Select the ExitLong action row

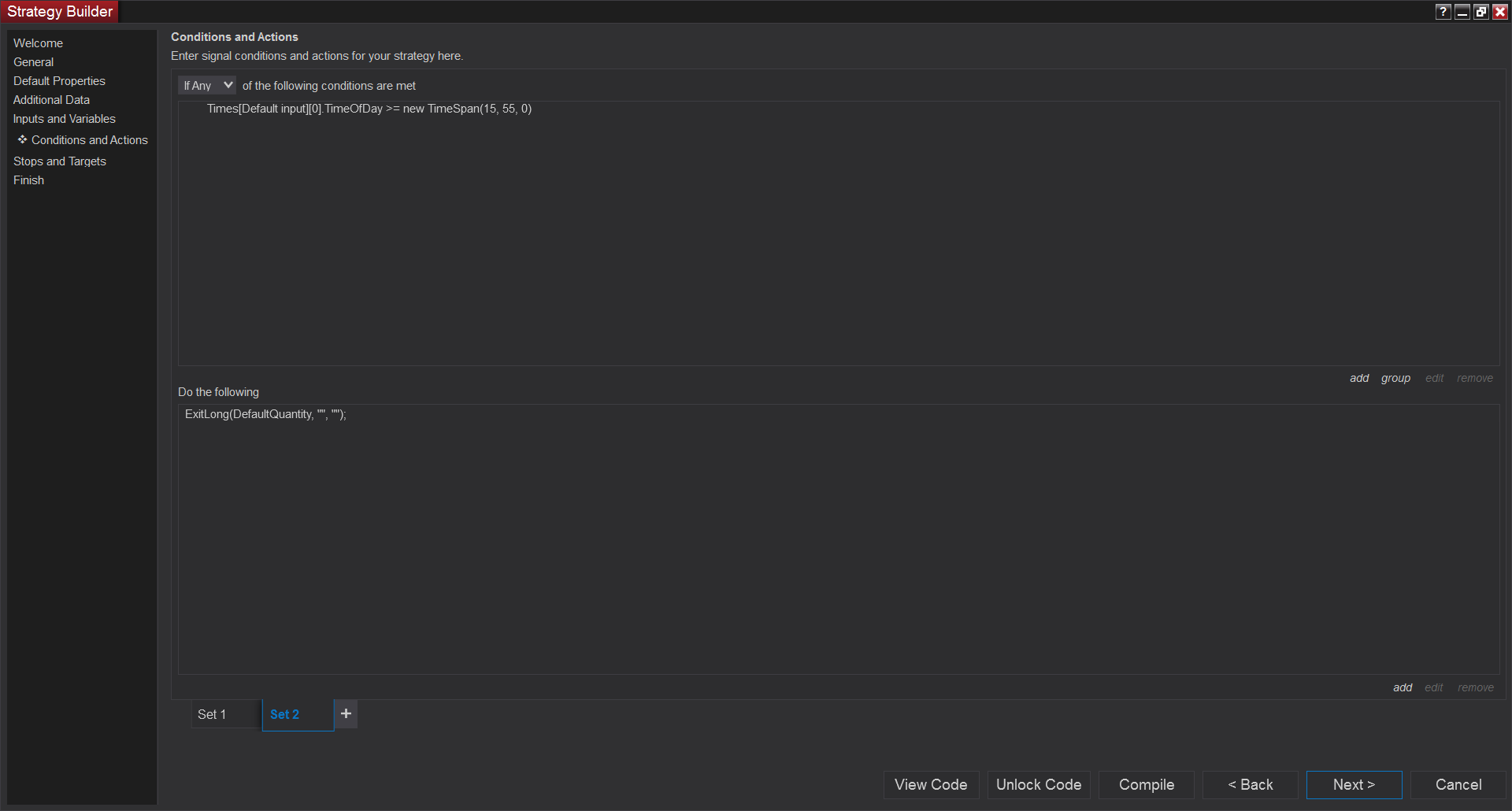[265, 414]
